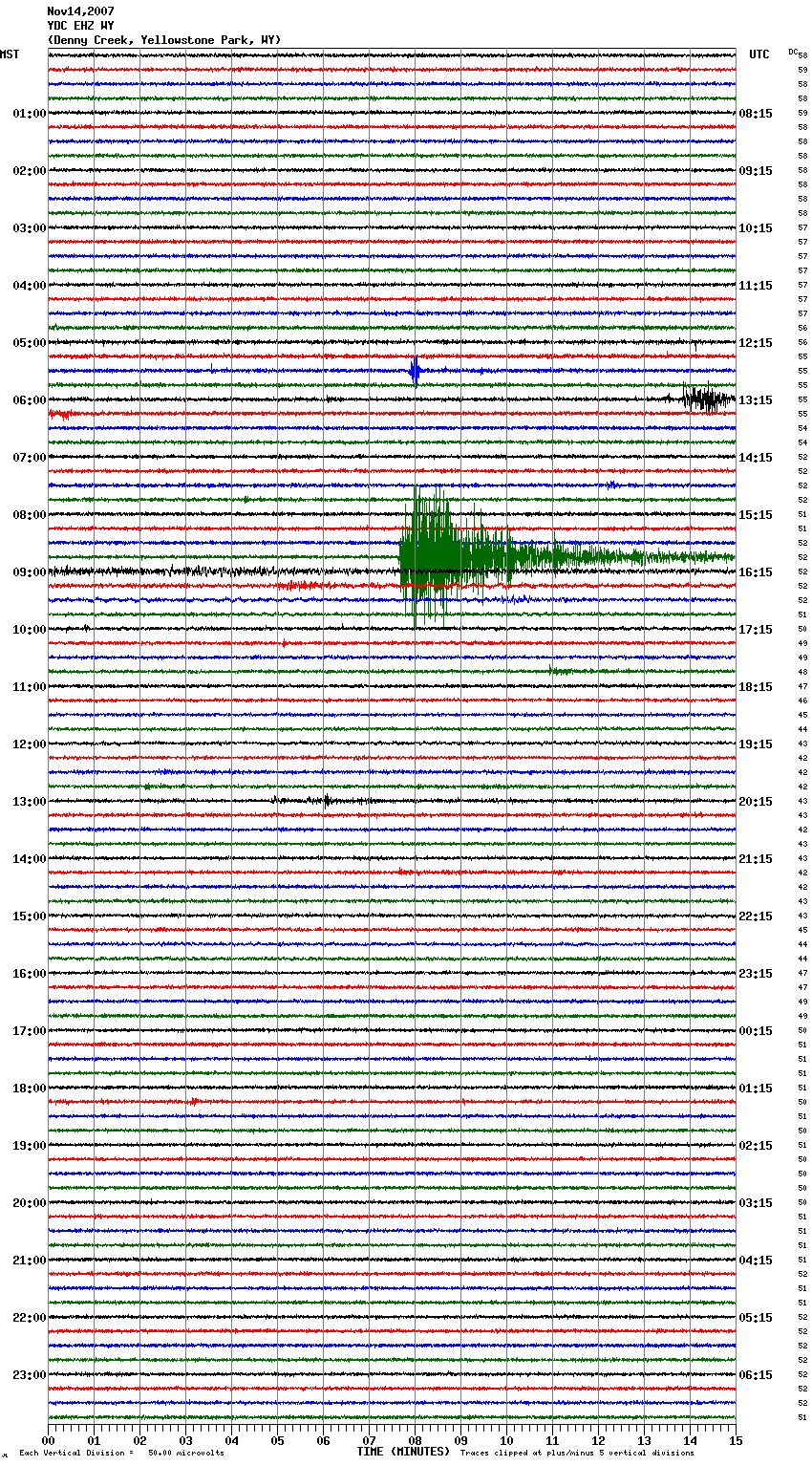Click the 12 minute tick on the time axis
Image resolution: width=812 pixels, height=1466 pixels.
click(x=599, y=1440)
